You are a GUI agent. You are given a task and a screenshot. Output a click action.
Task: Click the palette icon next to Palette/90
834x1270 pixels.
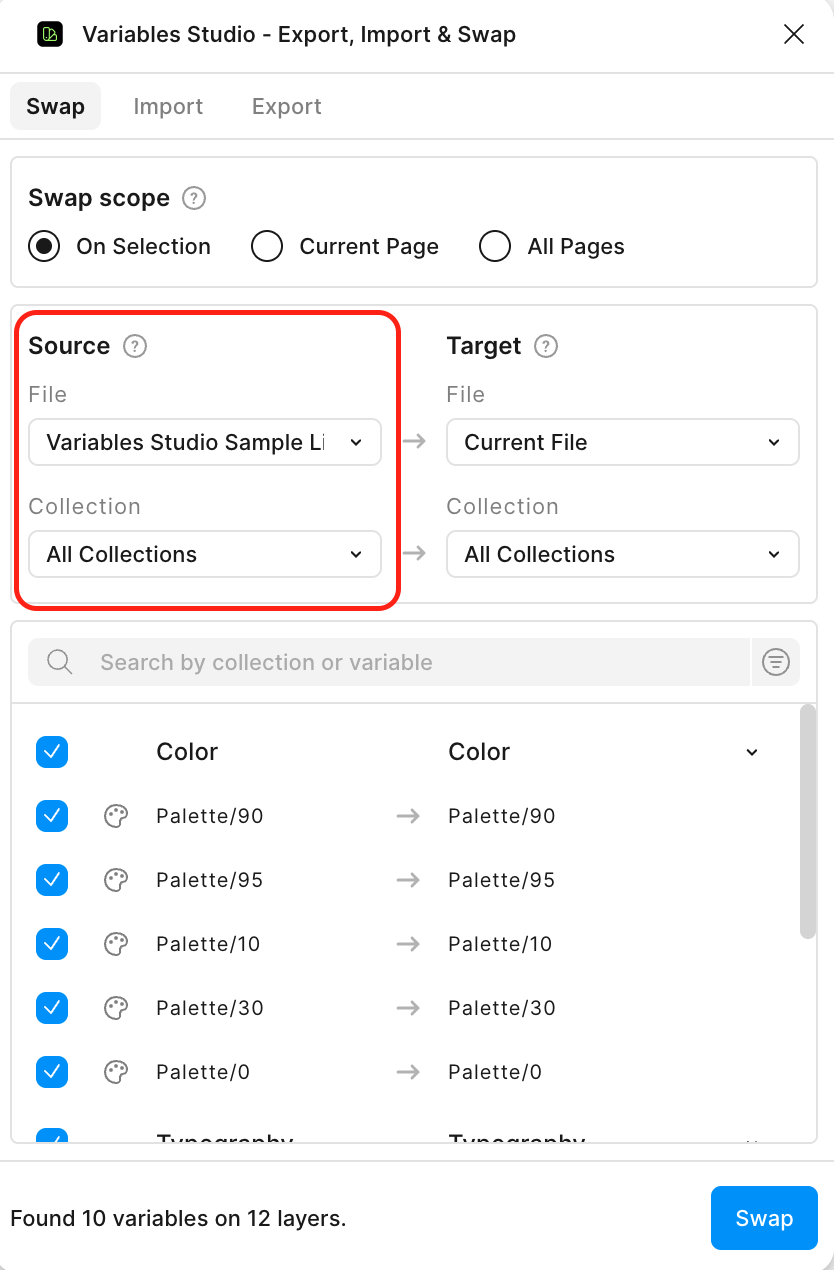click(116, 816)
